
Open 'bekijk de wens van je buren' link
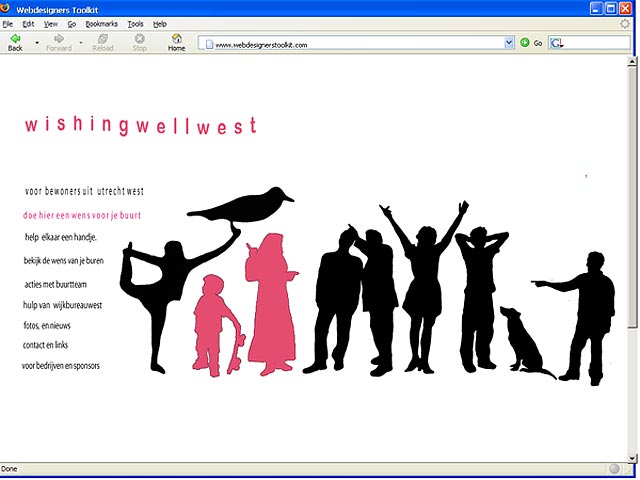click(64, 260)
